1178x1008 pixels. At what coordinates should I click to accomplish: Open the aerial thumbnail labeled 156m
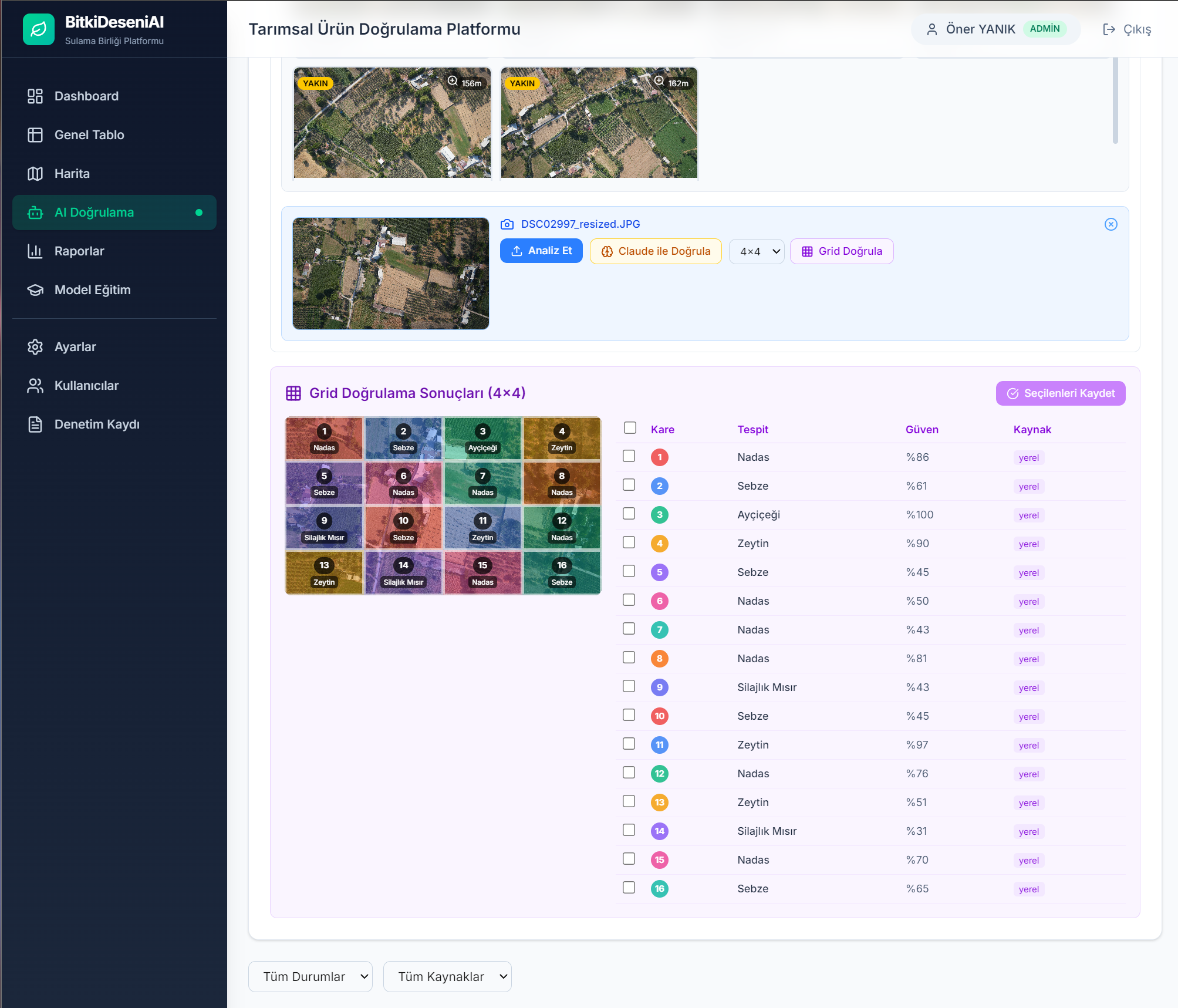coord(392,123)
